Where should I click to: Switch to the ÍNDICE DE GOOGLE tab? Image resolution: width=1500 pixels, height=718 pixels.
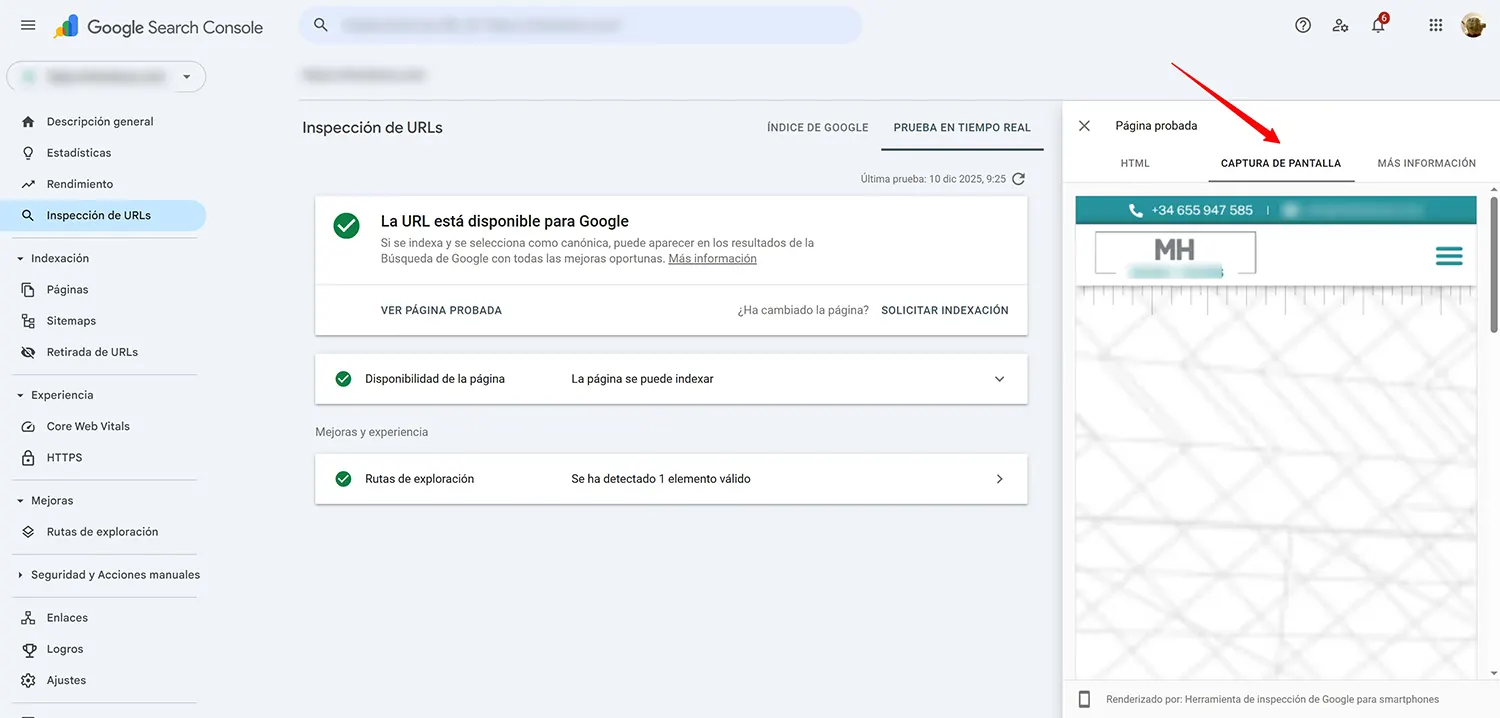(x=816, y=127)
